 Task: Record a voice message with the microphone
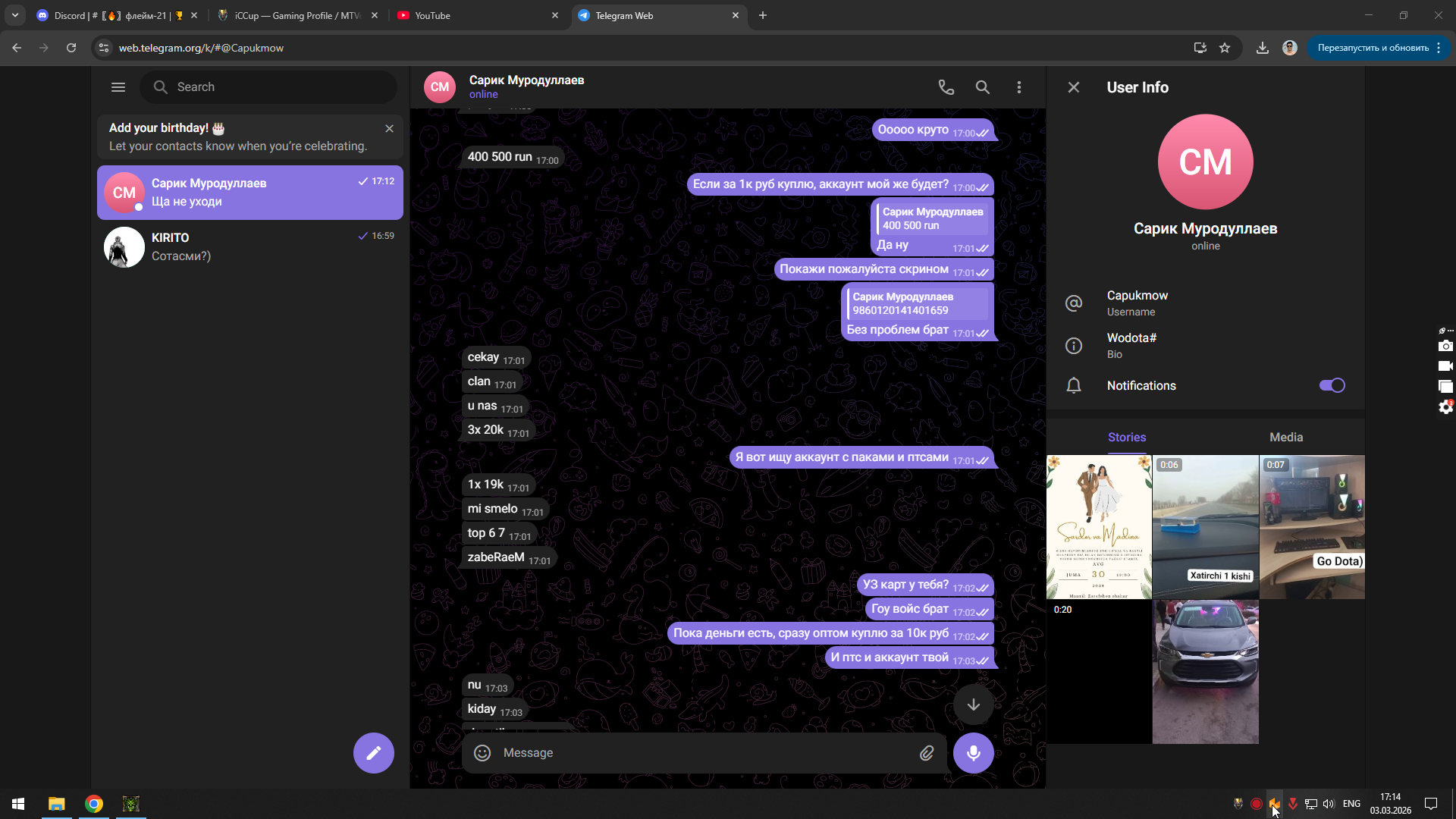click(x=973, y=752)
